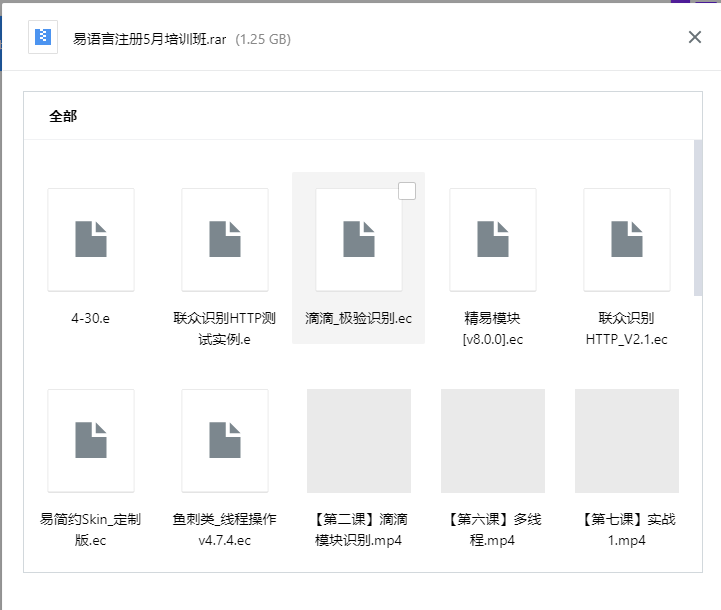The image size is (721, 610).
Task: Click the label 【第六课】多线程.mp4
Action: [x=492, y=530]
